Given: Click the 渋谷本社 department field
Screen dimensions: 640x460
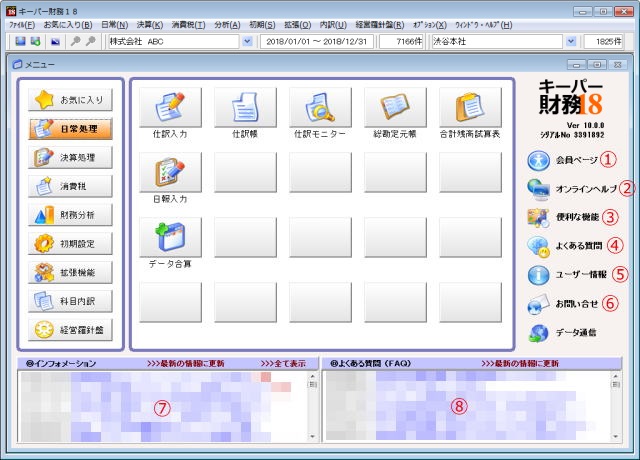Looking at the screenshot, I should (x=497, y=41).
